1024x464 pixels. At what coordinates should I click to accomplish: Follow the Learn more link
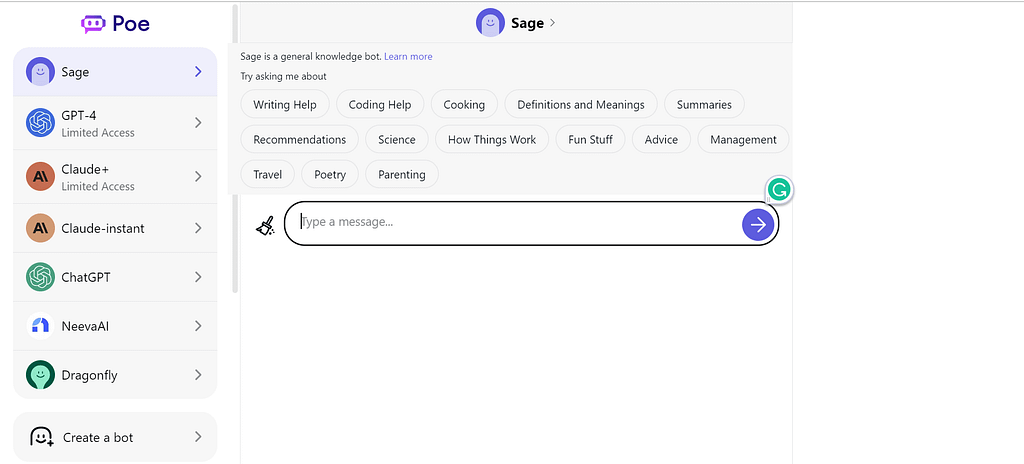[408, 56]
